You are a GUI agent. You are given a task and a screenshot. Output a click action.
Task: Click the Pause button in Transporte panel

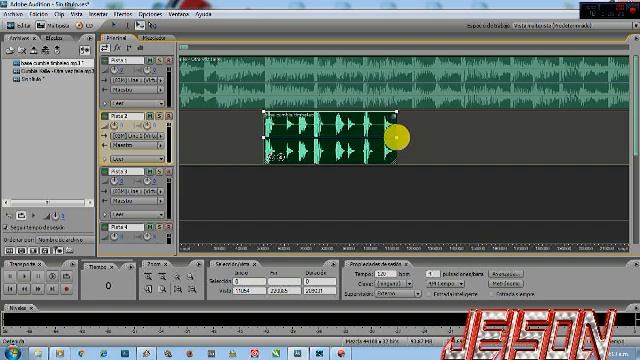coord(38,276)
